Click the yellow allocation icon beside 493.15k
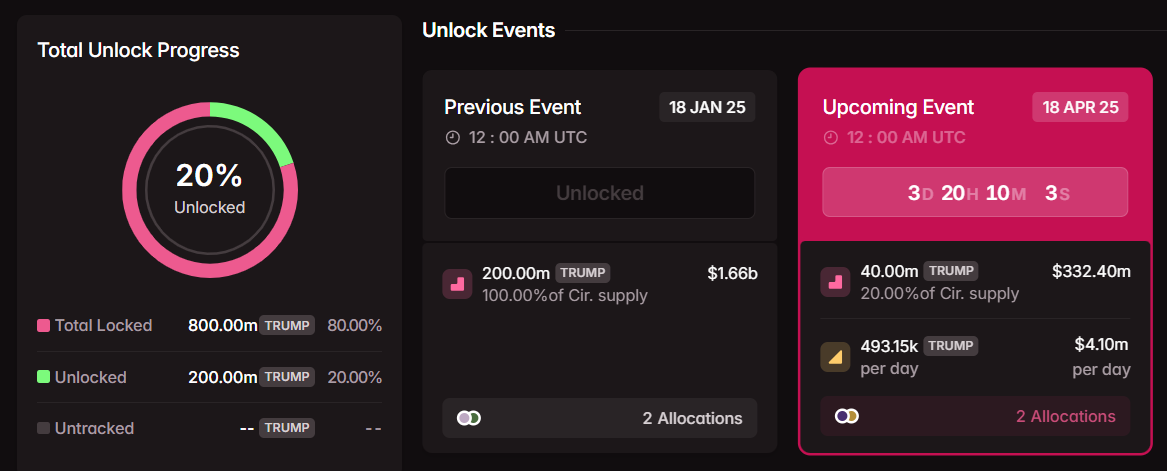1167x471 pixels. [x=835, y=357]
